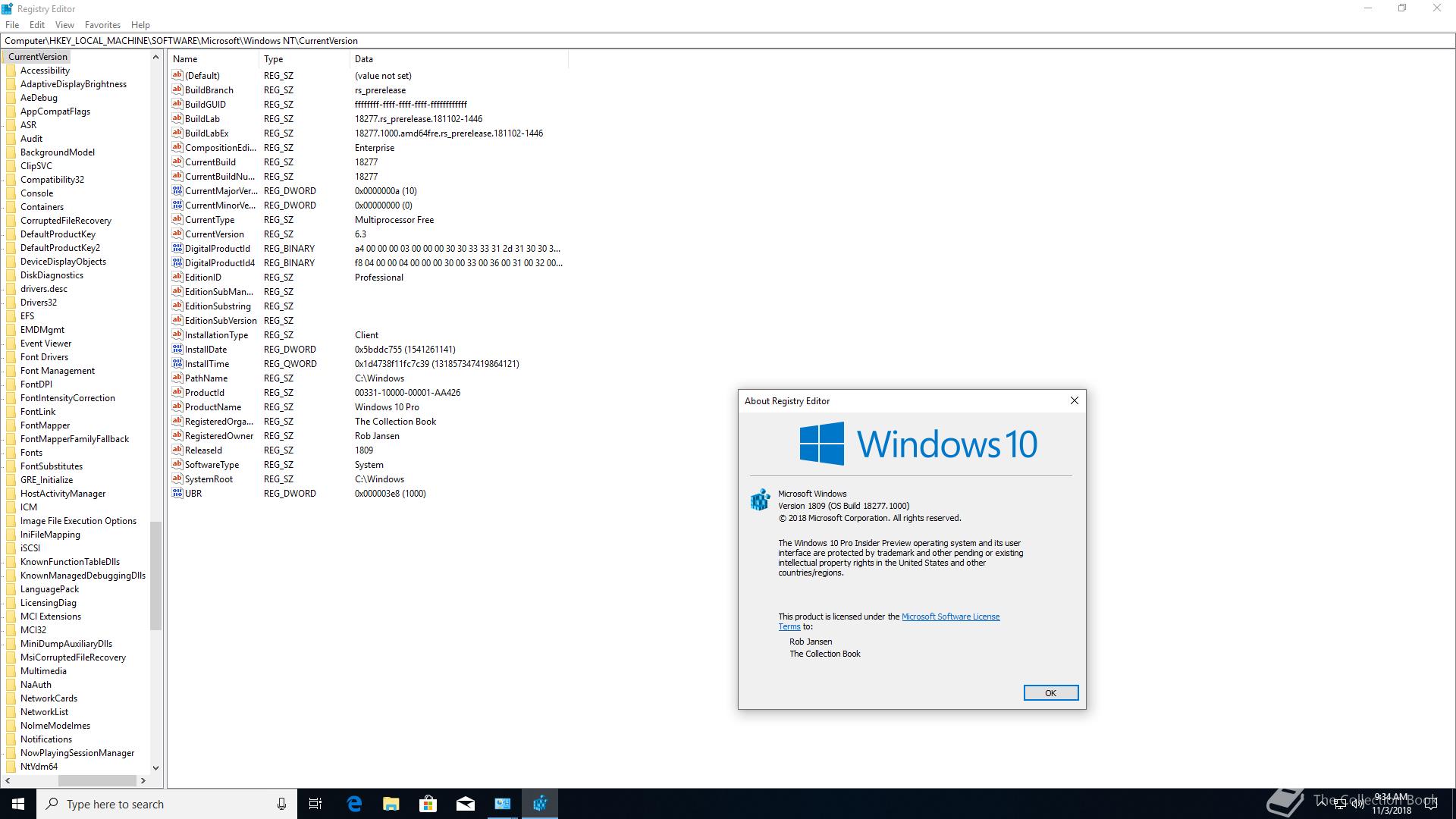Select the AppCompatFlags key
The width and height of the screenshot is (1456, 819).
(55, 111)
